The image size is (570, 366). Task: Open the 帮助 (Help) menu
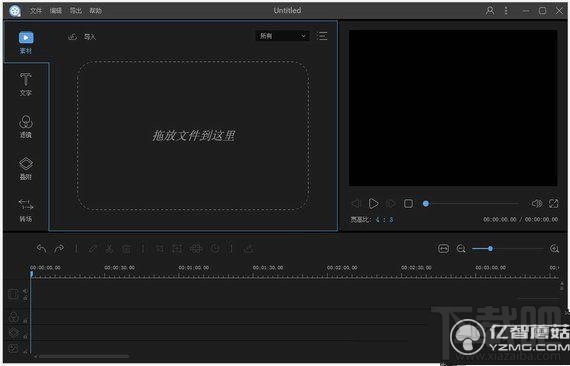click(x=96, y=11)
